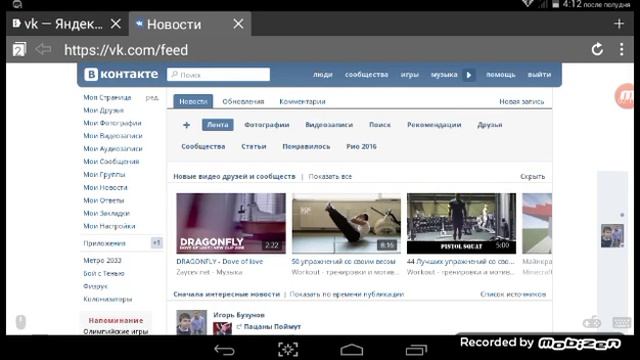
Task: Open 'Список источников' link
Action: click(x=513, y=294)
